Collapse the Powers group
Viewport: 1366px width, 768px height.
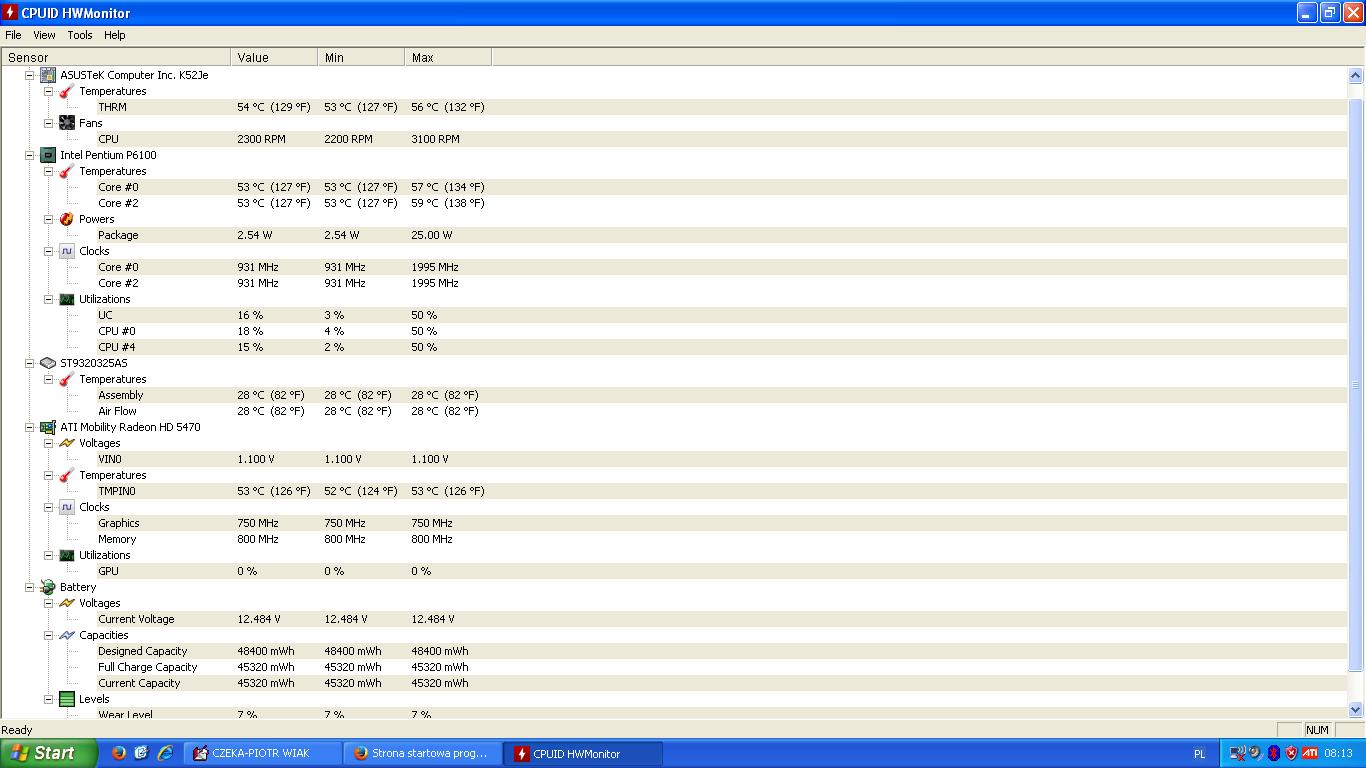49,219
